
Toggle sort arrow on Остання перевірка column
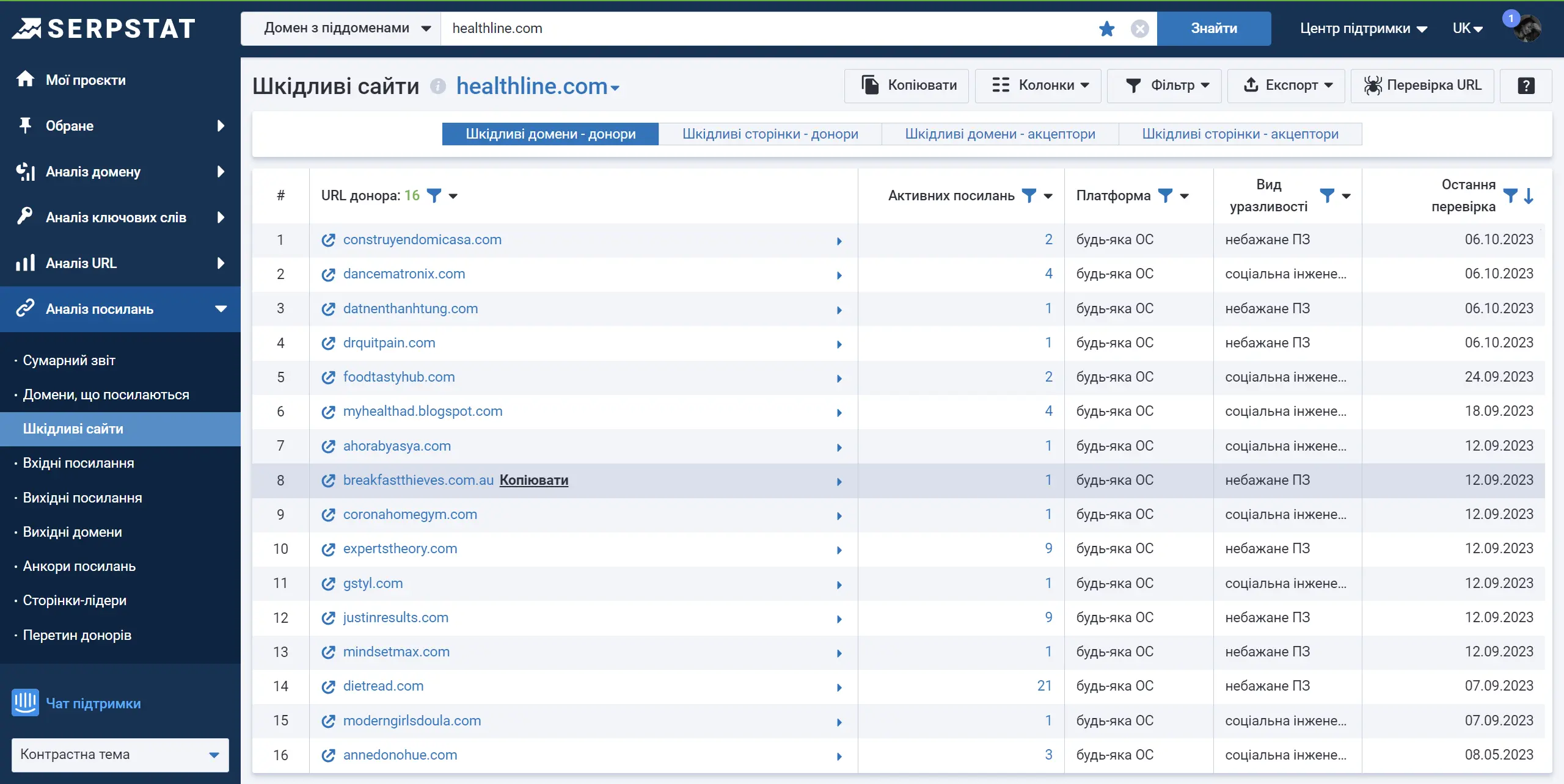pos(1529,195)
